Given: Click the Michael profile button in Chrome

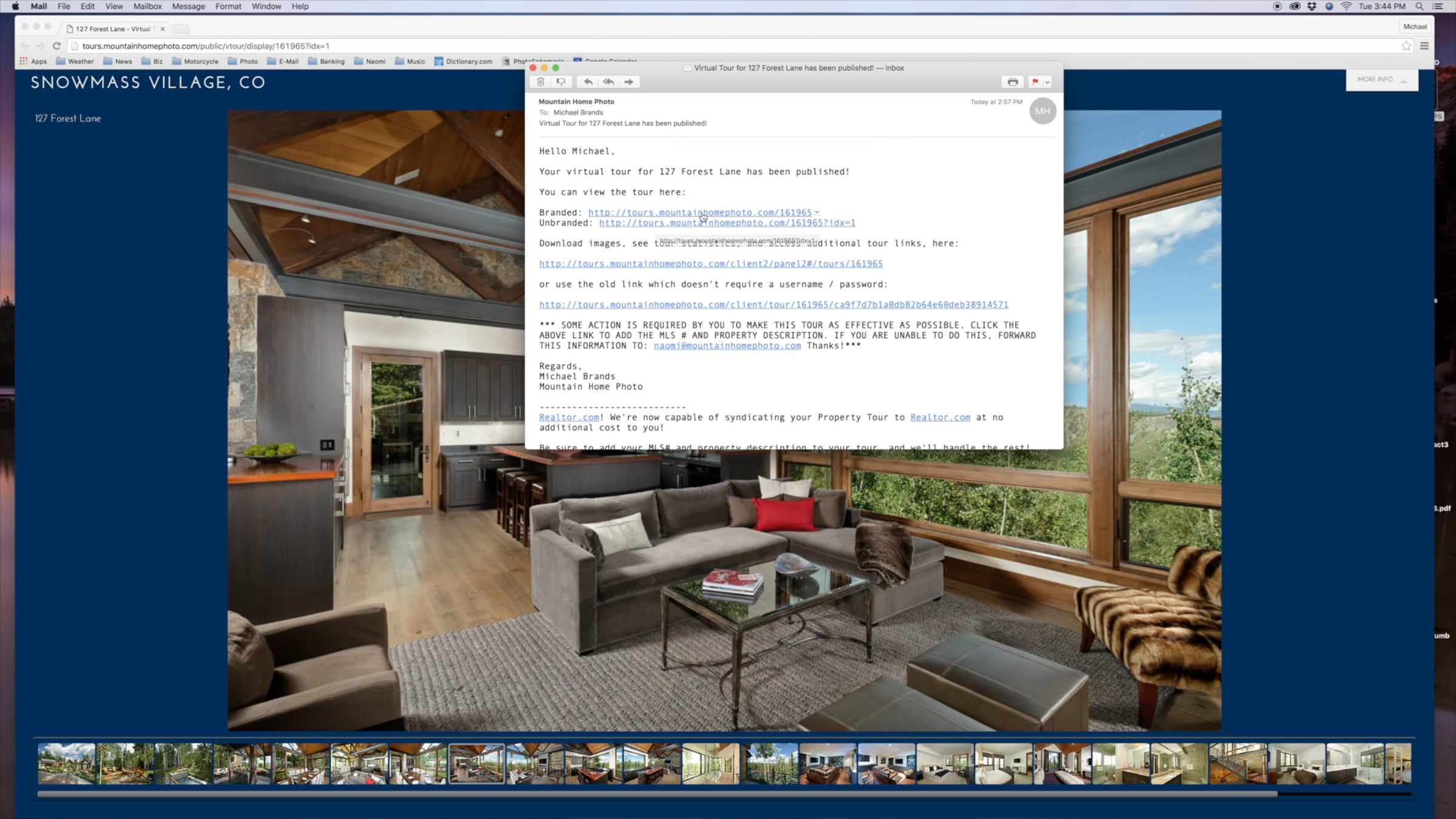Looking at the screenshot, I should tap(1415, 27).
